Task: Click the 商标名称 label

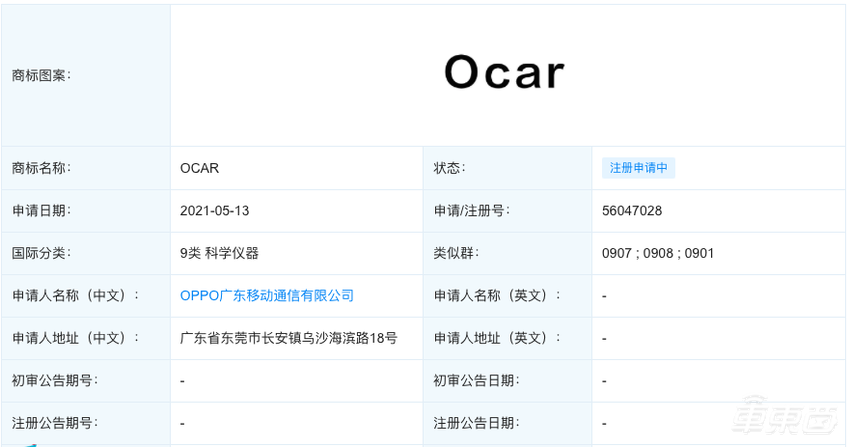Action: point(41,168)
